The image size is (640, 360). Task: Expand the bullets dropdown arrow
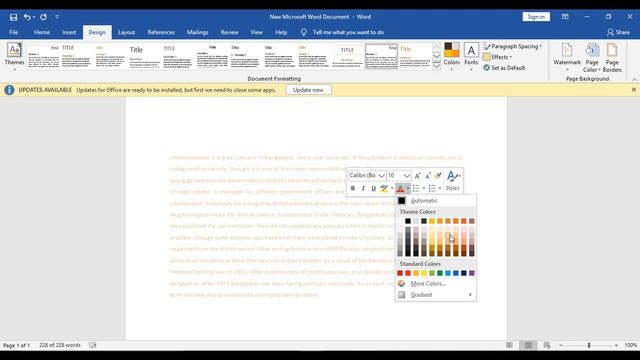424,189
